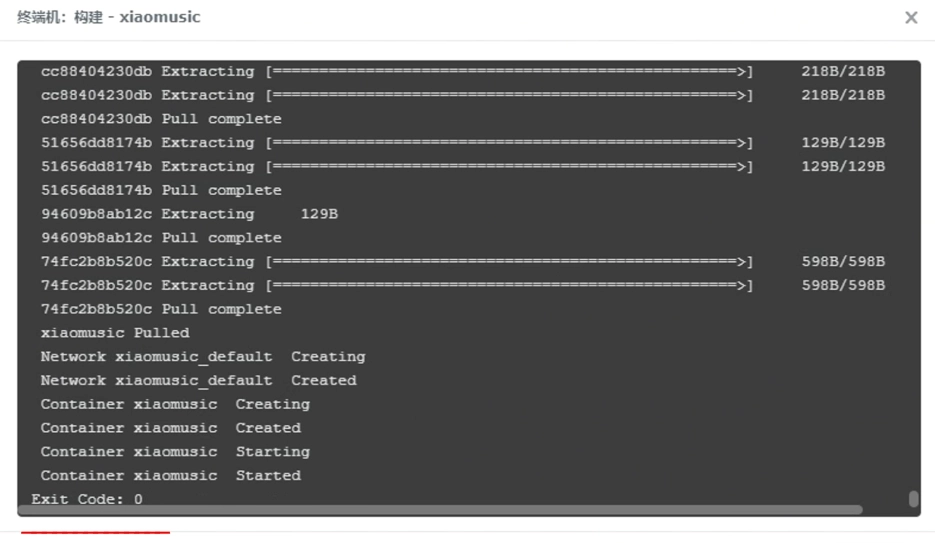Click the xiaomusic Pulled line
This screenshot has height=543, width=935.
point(115,333)
